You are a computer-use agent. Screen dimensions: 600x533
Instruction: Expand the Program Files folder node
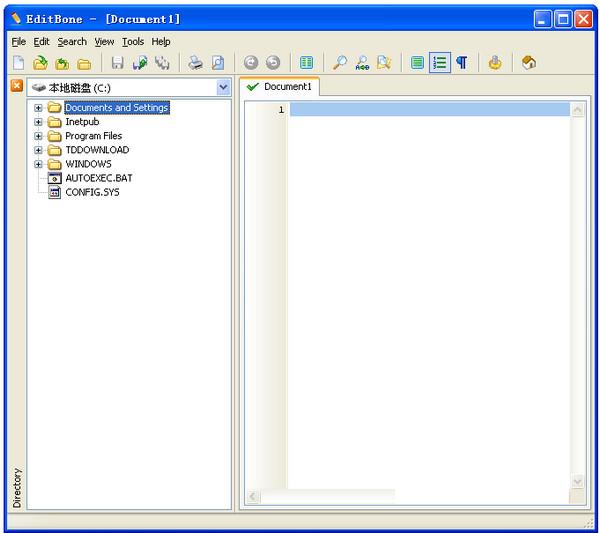39,136
